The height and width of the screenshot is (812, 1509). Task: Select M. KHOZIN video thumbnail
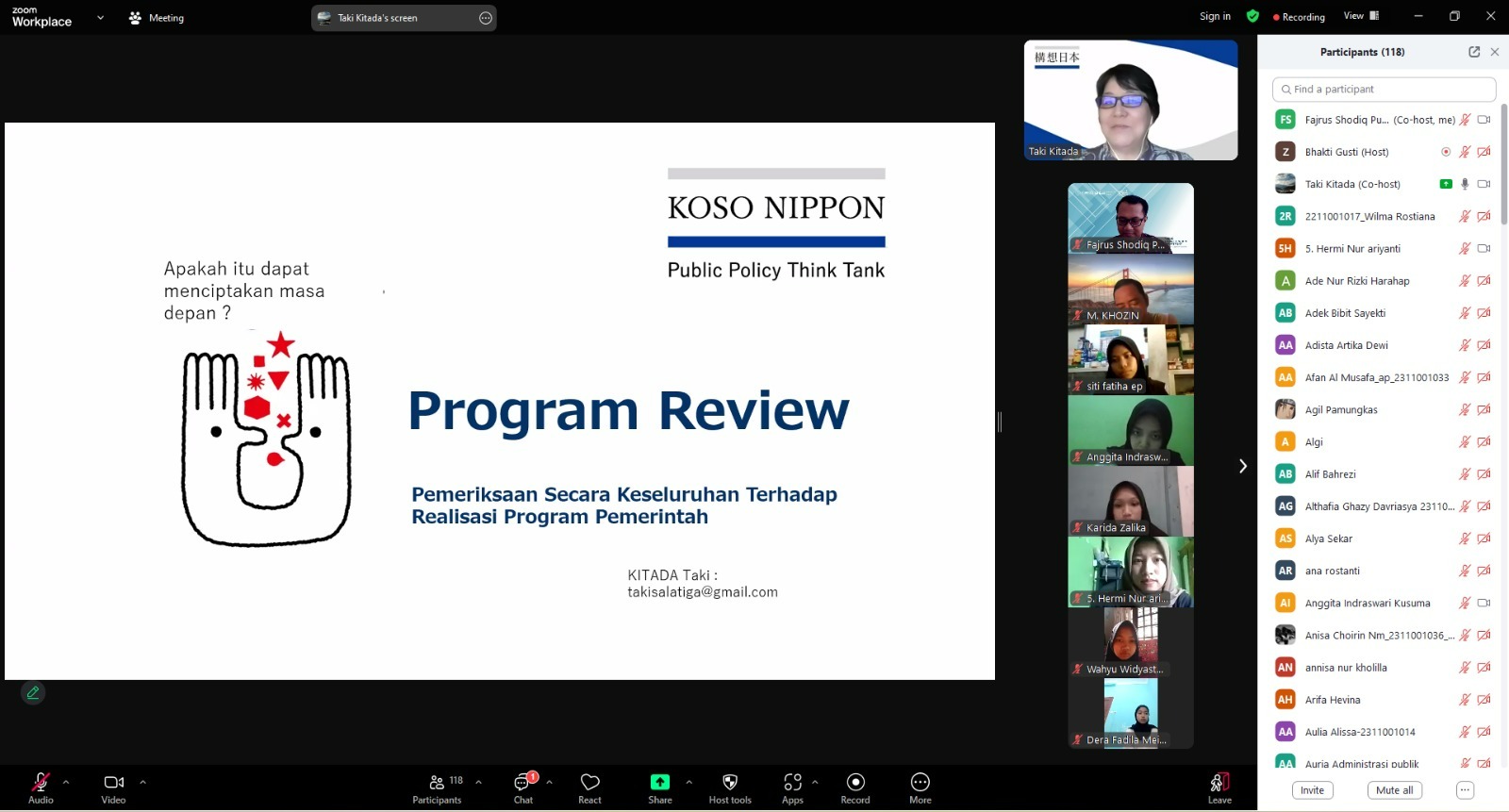click(1131, 290)
